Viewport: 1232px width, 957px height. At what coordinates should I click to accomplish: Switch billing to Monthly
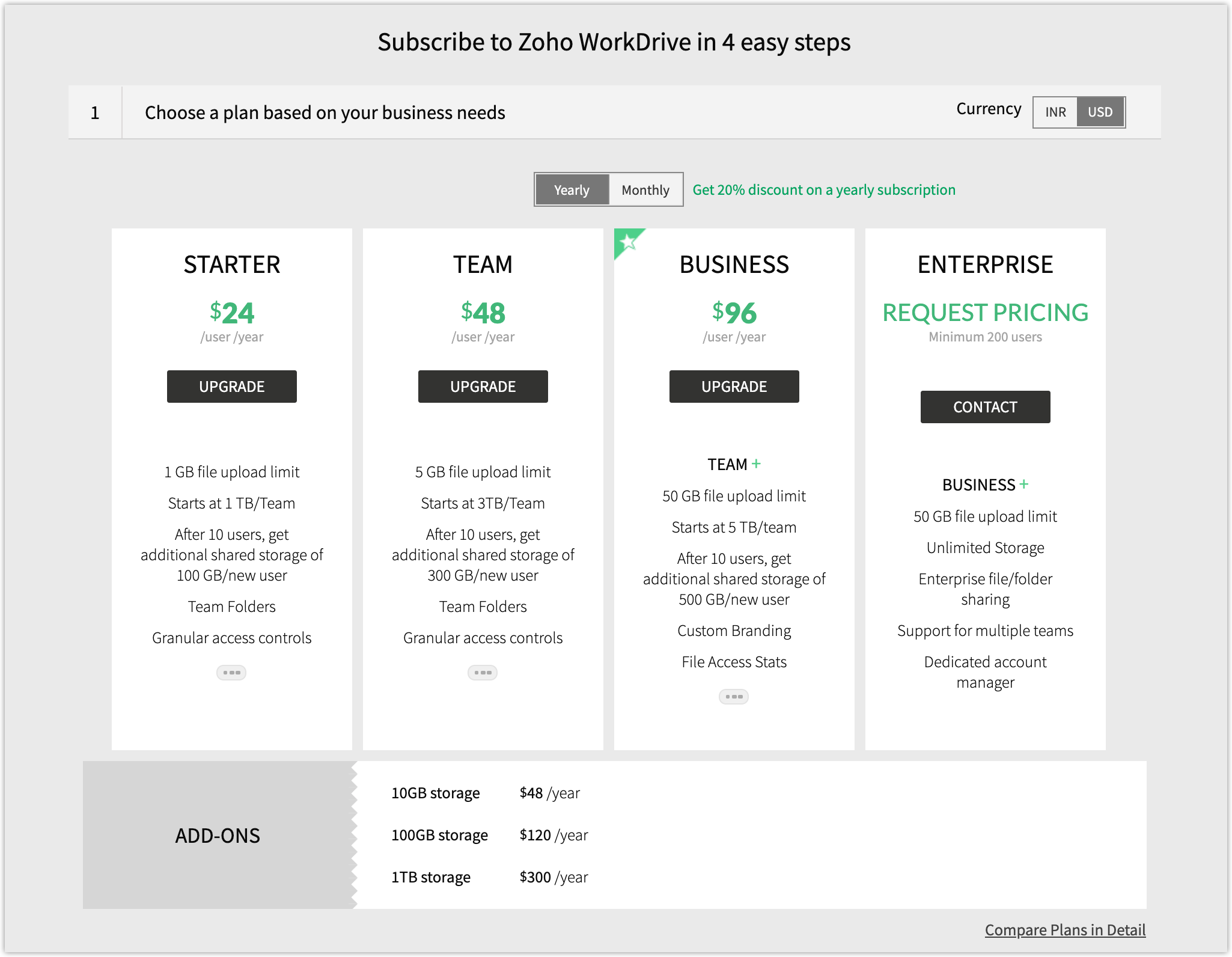(x=645, y=190)
